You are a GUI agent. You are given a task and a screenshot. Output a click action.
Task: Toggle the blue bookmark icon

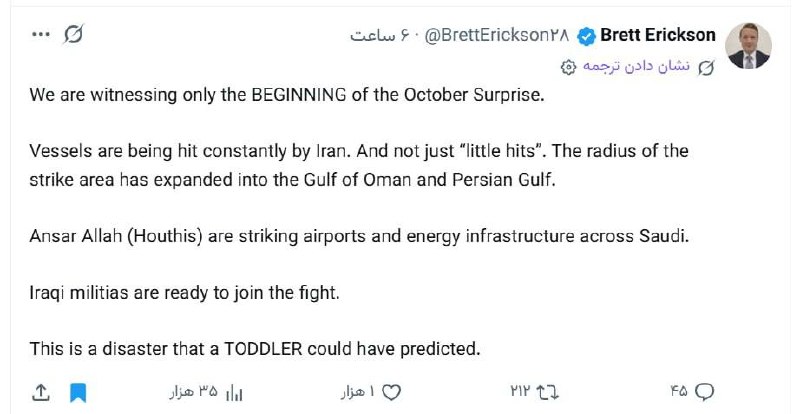tap(78, 393)
